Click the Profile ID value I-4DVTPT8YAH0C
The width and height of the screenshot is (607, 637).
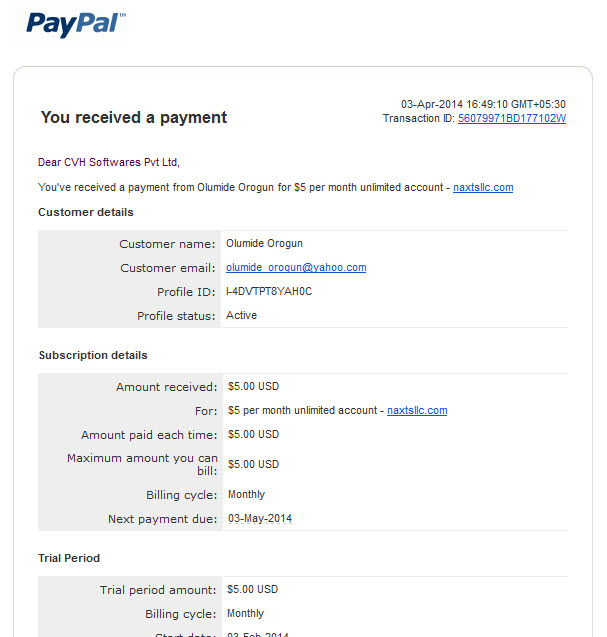pyautogui.click(x=269, y=291)
